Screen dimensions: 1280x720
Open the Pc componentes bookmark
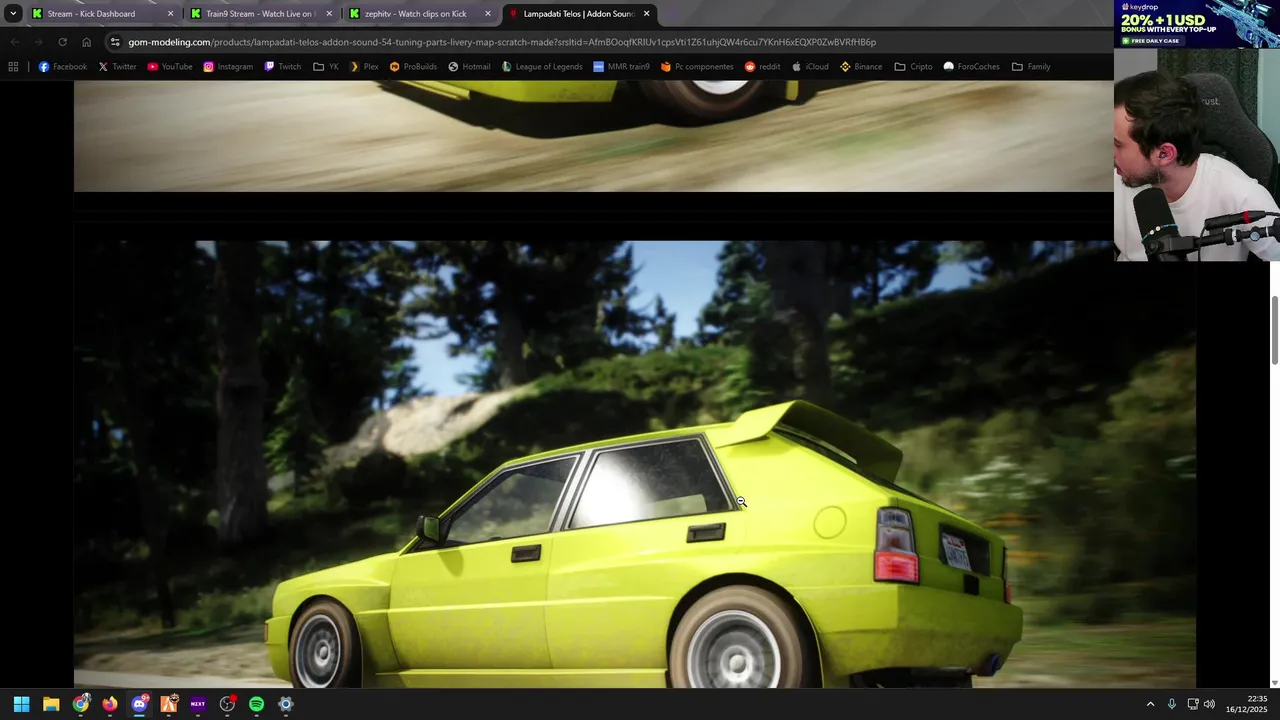697,67
